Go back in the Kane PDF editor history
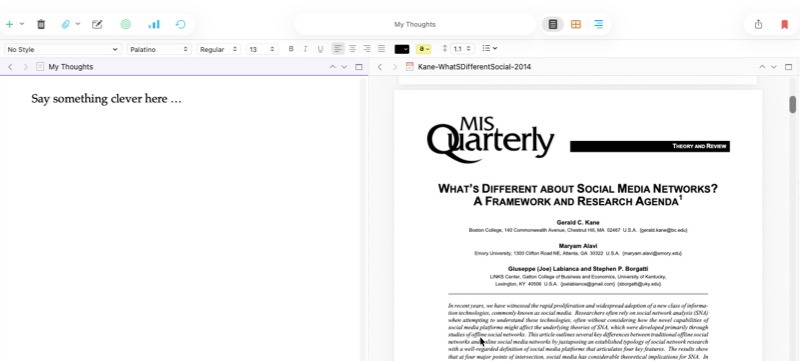Viewport: 800px width, 361px height. point(380,67)
